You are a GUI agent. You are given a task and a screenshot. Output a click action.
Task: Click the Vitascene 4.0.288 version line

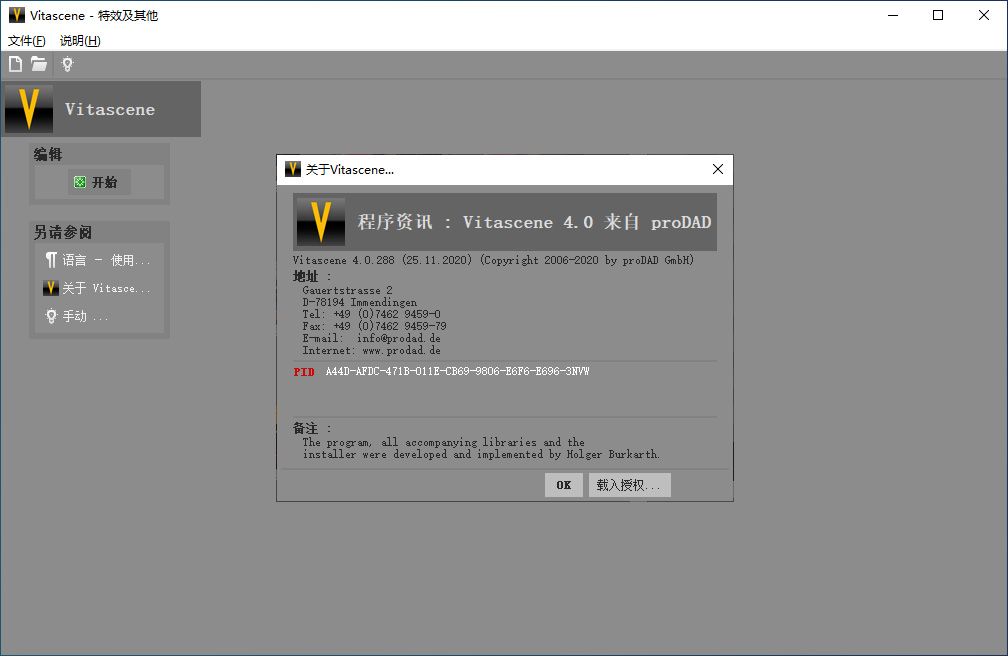pos(493,260)
